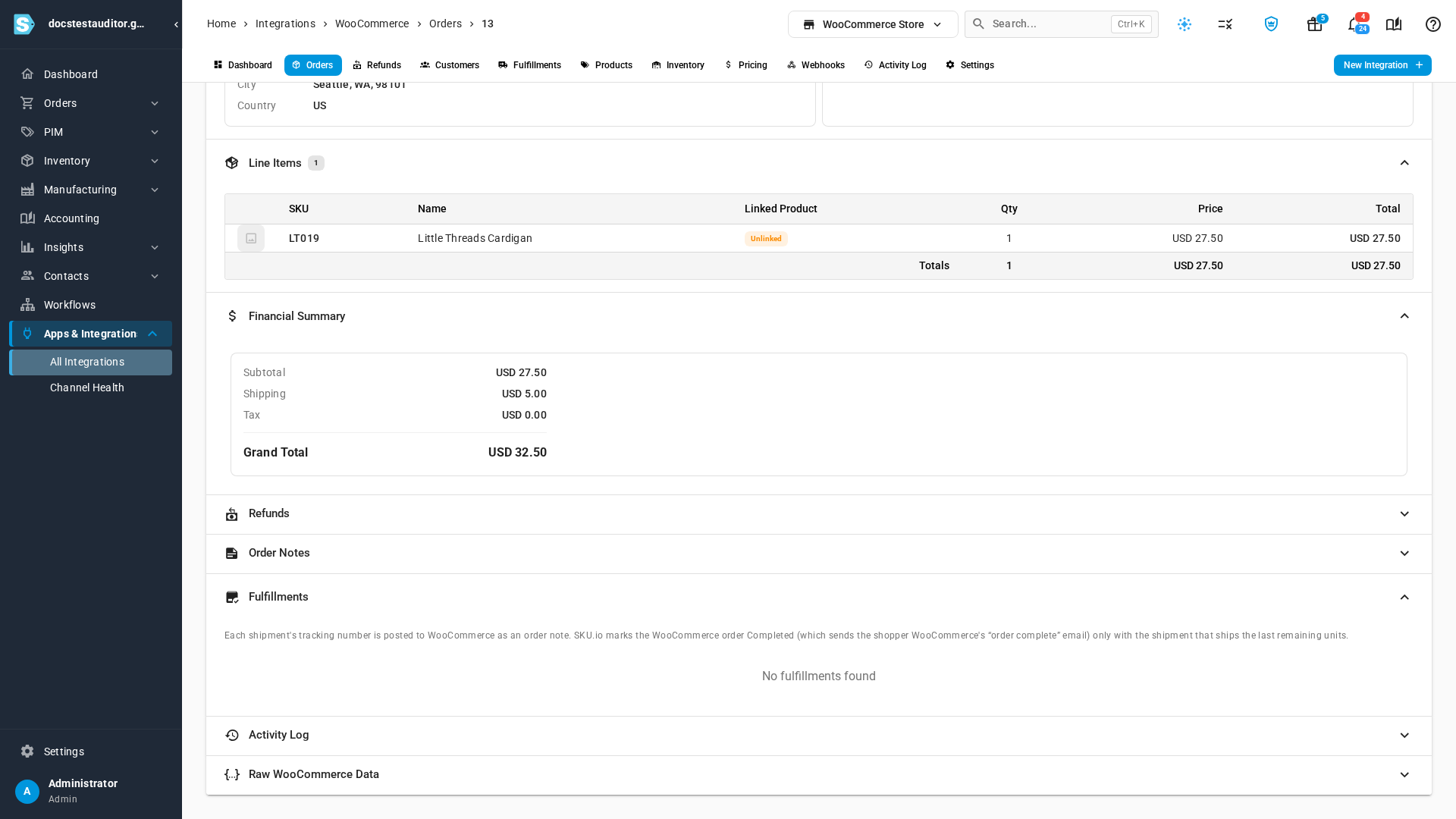The image size is (1456, 819).
Task: Collapse the Fulfillments section chevron
Action: [1404, 598]
